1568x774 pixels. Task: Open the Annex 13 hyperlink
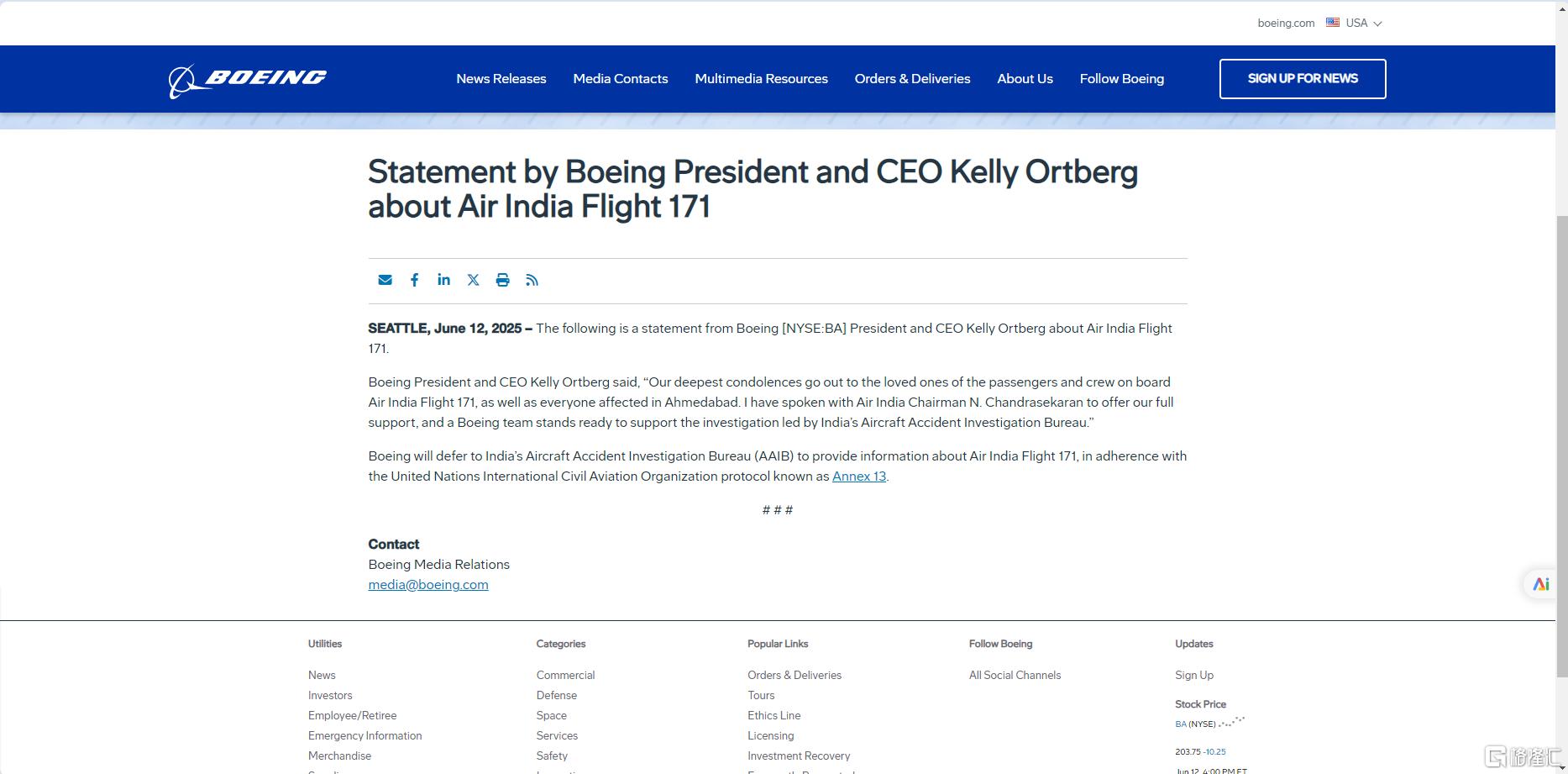click(x=859, y=476)
